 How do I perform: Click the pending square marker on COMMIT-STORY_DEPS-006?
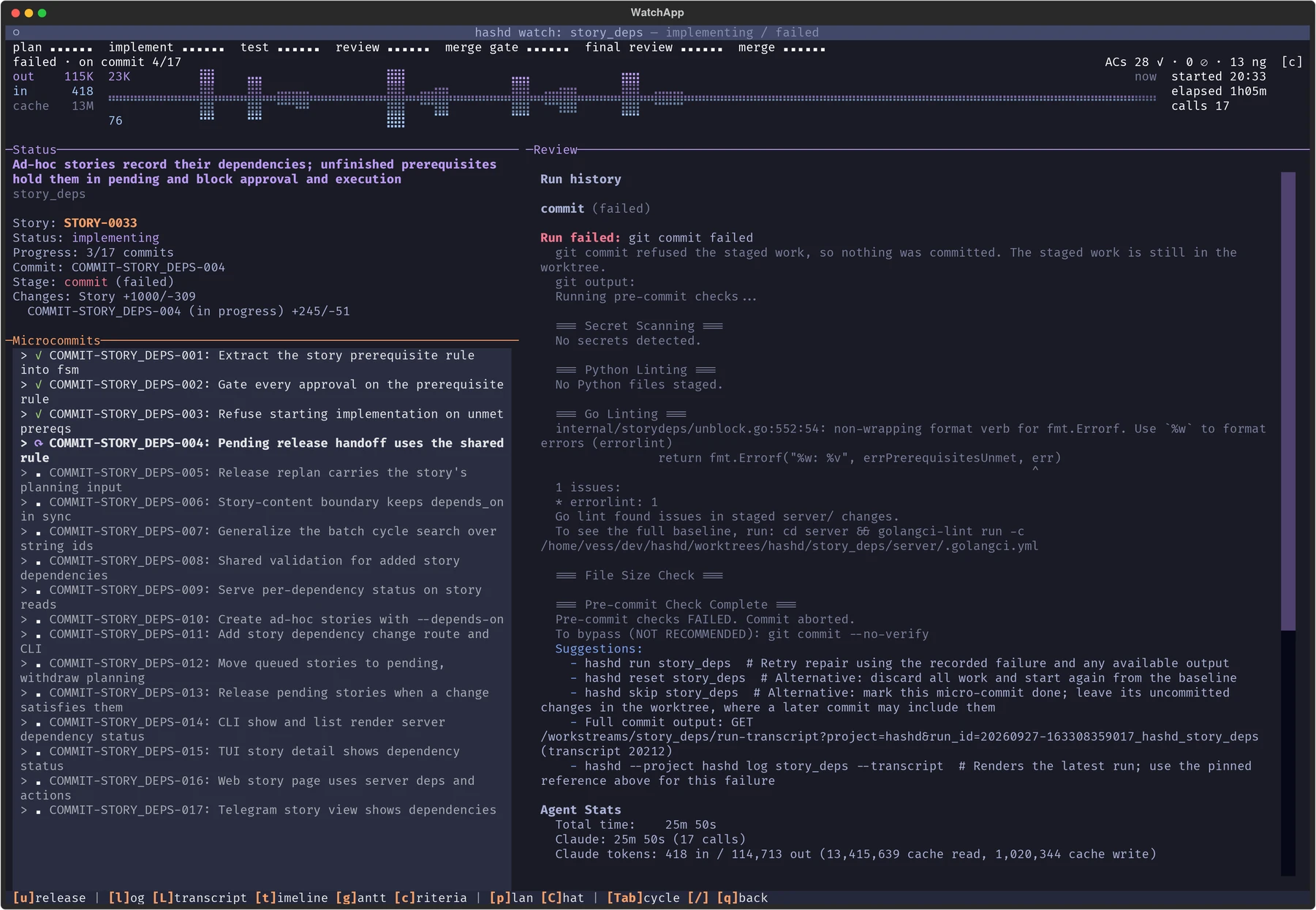tap(39, 503)
